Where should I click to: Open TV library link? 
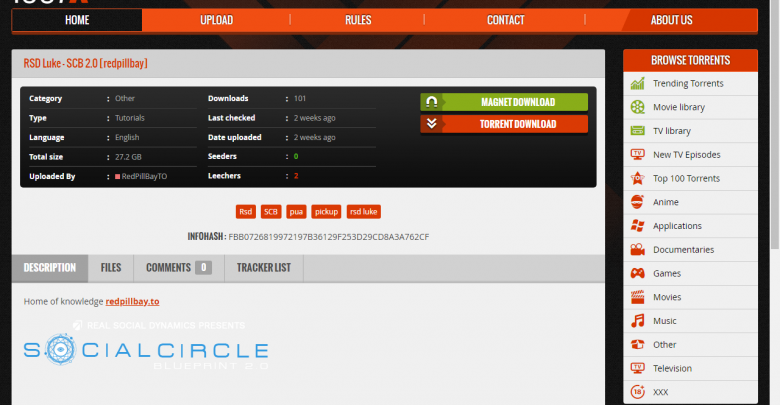tap(672, 131)
